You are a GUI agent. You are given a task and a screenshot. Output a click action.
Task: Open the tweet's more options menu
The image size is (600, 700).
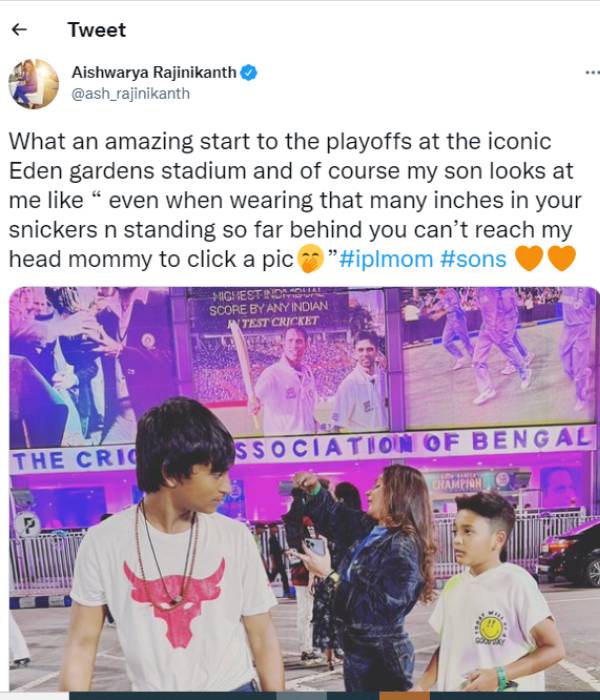tap(593, 72)
